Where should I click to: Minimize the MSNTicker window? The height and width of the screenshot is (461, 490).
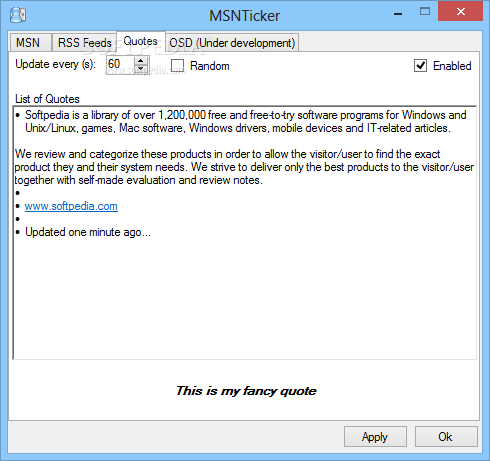(398, 13)
